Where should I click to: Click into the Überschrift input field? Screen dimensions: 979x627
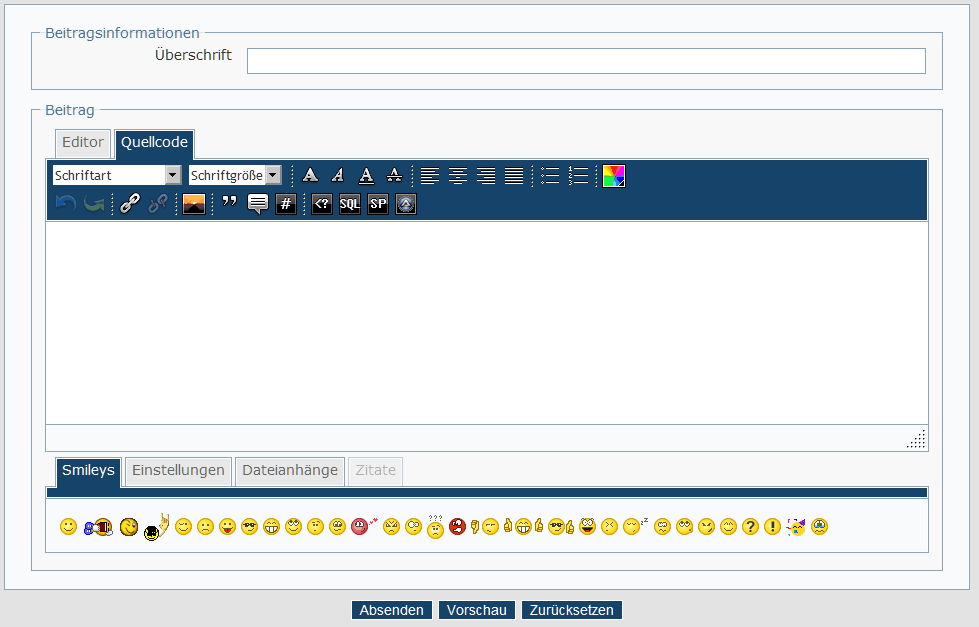(586, 61)
